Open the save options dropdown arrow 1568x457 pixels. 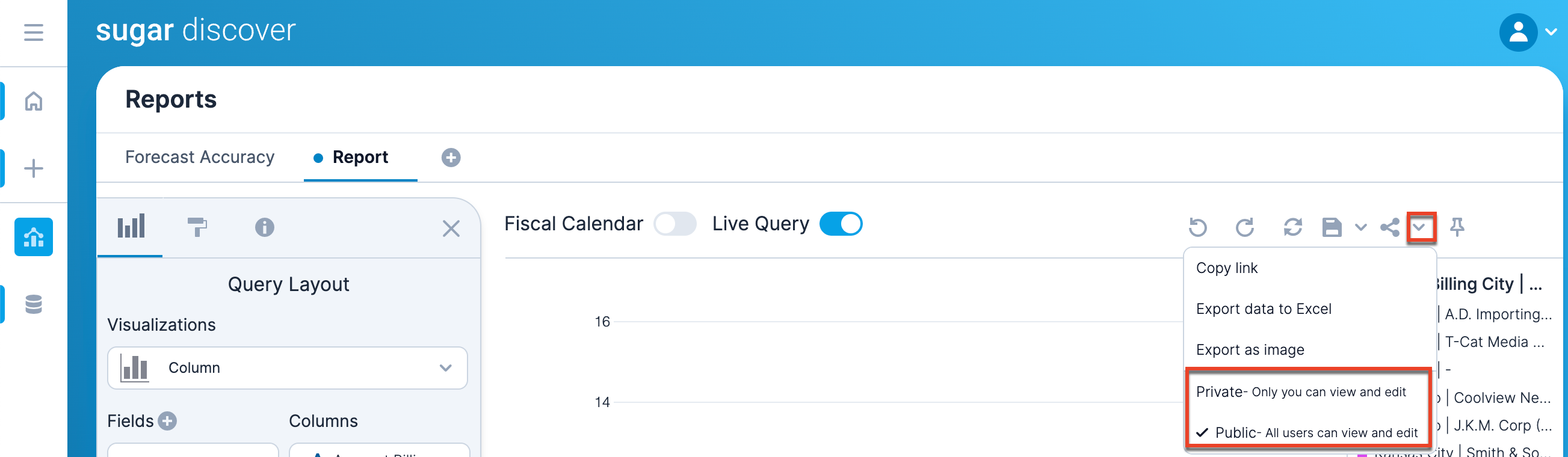(1361, 227)
